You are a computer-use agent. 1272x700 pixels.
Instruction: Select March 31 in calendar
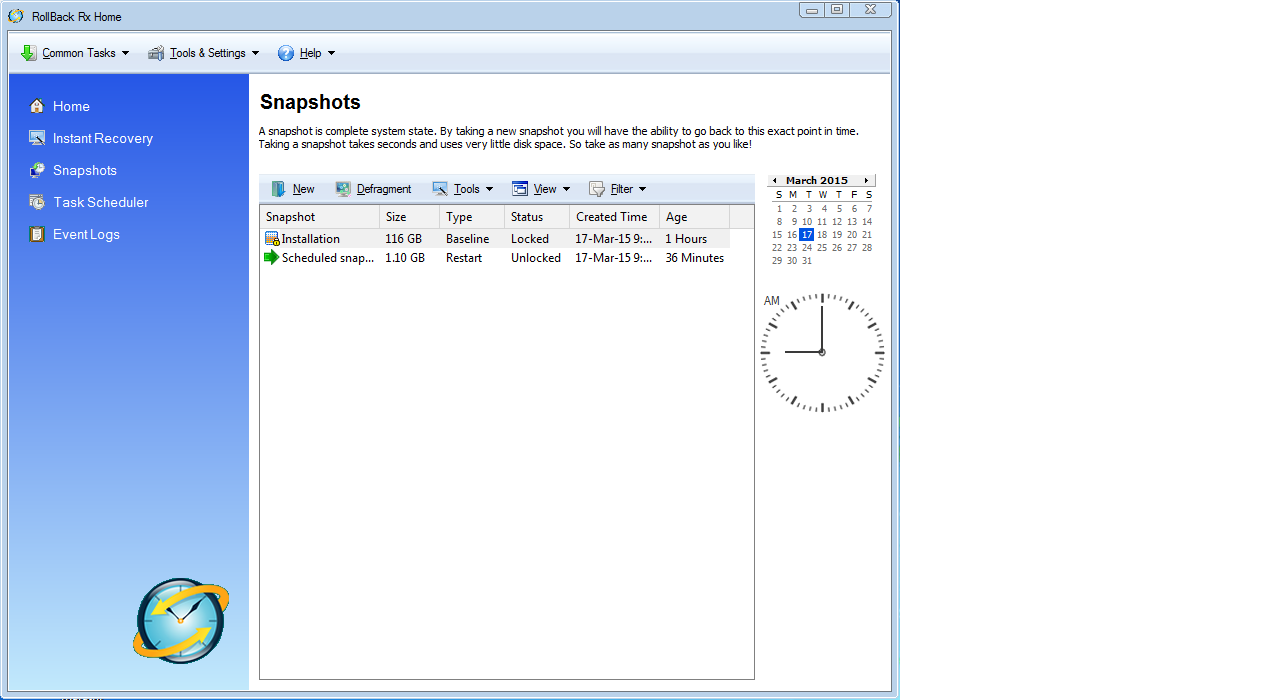tap(807, 261)
